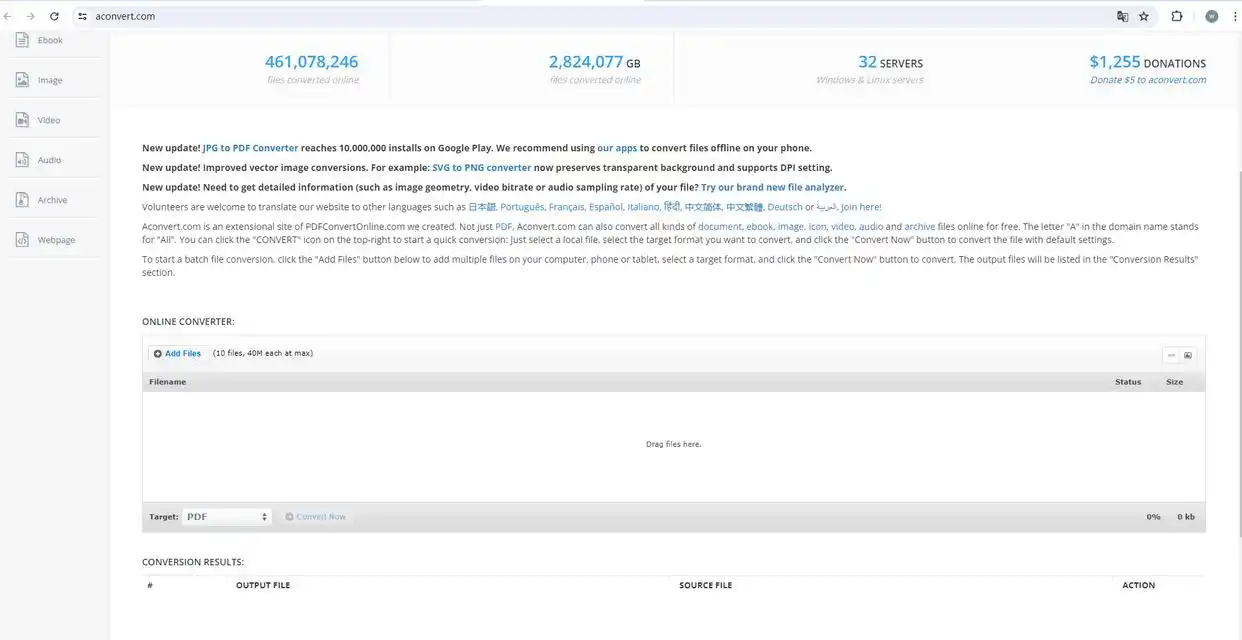The width and height of the screenshot is (1242, 640).
Task: Click the translate page icon in address bar
Action: [x=1122, y=16]
